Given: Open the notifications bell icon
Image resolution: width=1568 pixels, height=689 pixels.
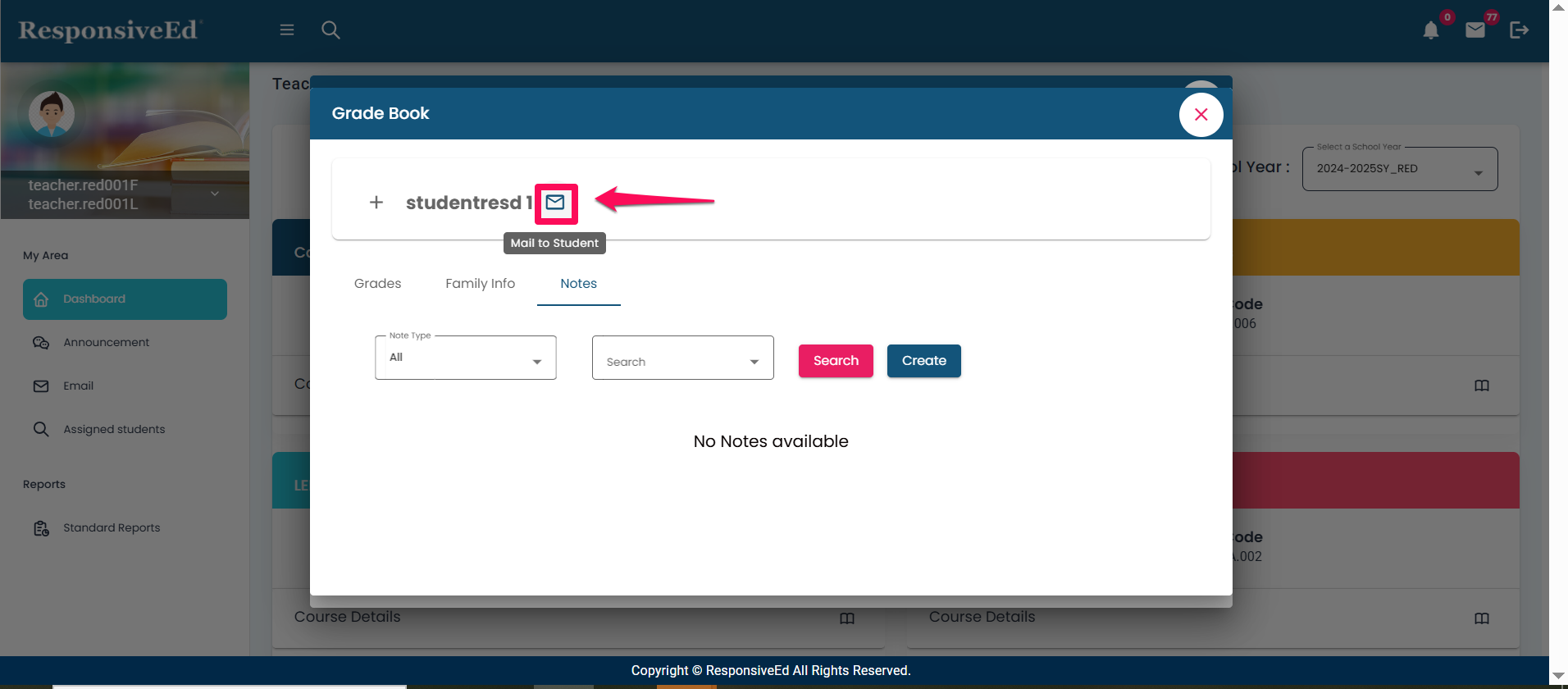Looking at the screenshot, I should (1431, 30).
